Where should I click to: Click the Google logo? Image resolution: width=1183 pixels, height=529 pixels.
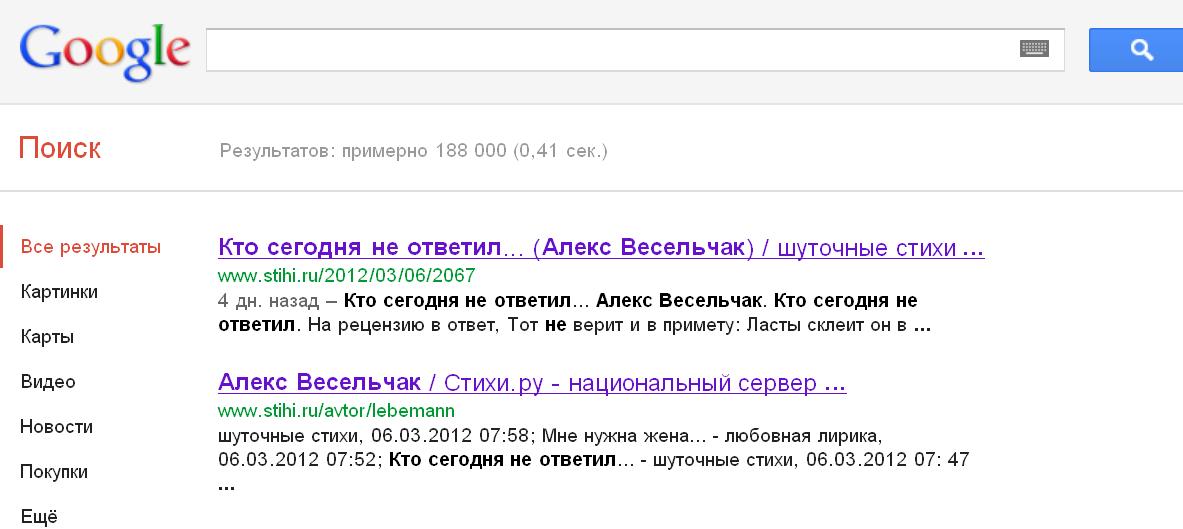point(104,50)
